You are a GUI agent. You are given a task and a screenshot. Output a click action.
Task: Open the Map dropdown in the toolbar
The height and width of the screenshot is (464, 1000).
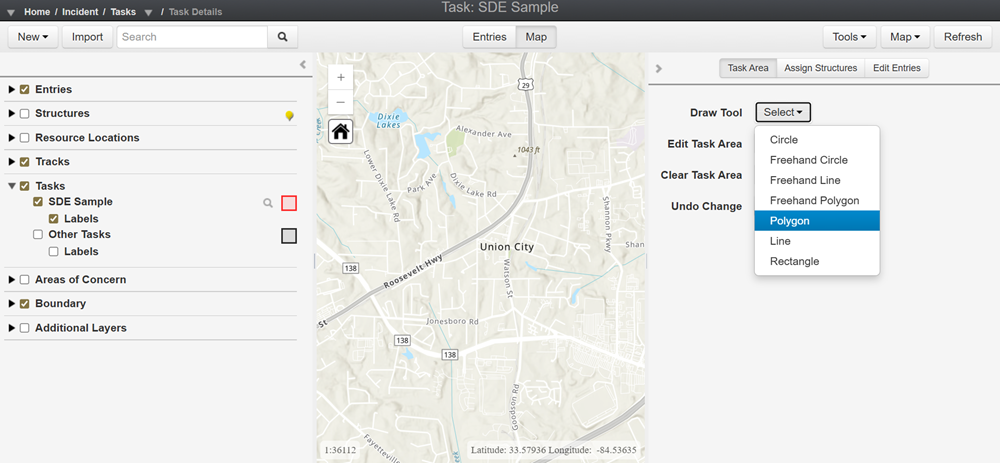(905, 37)
